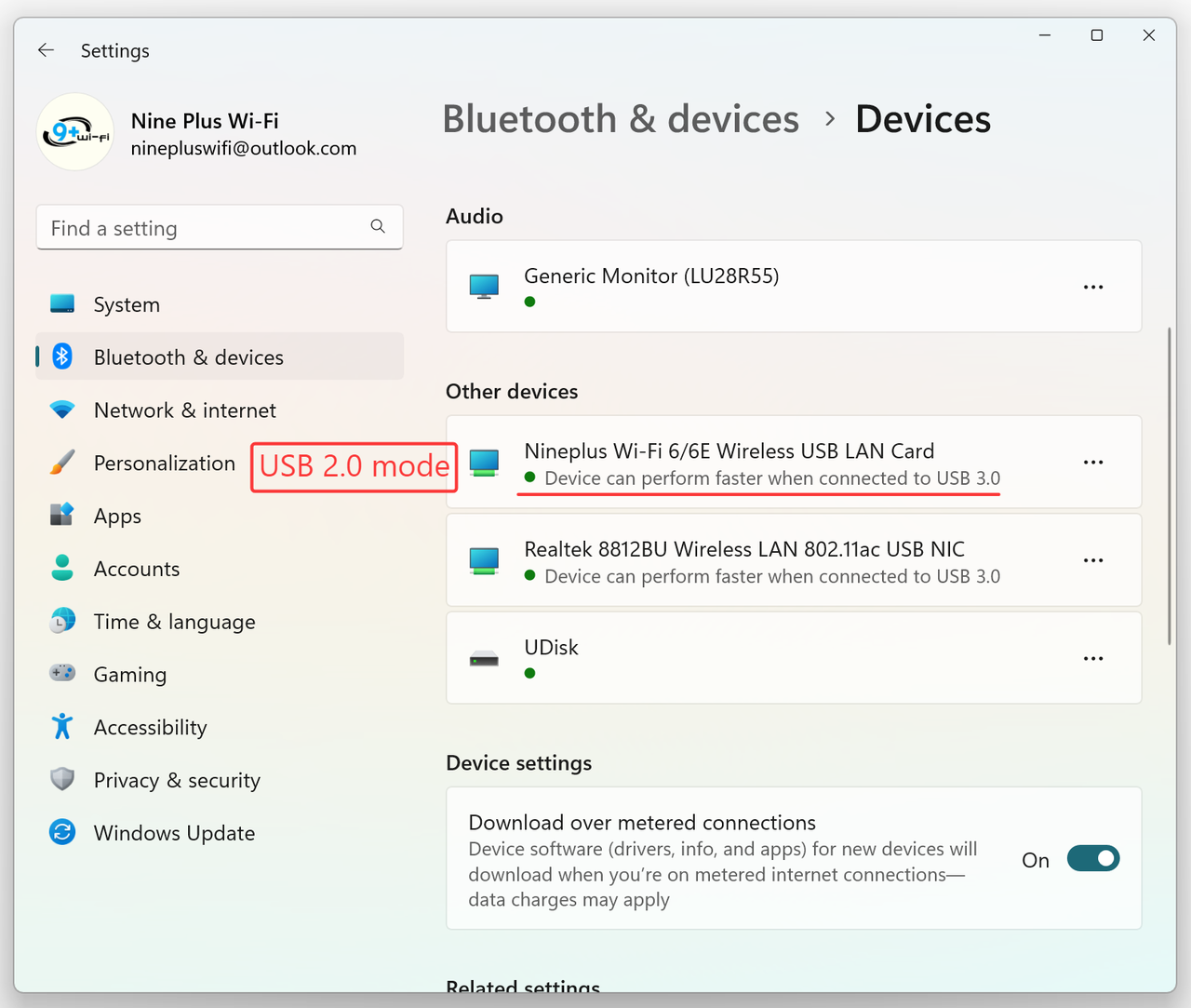Open more options for Generic Monitor
This screenshot has width=1191, height=1008.
(1093, 287)
